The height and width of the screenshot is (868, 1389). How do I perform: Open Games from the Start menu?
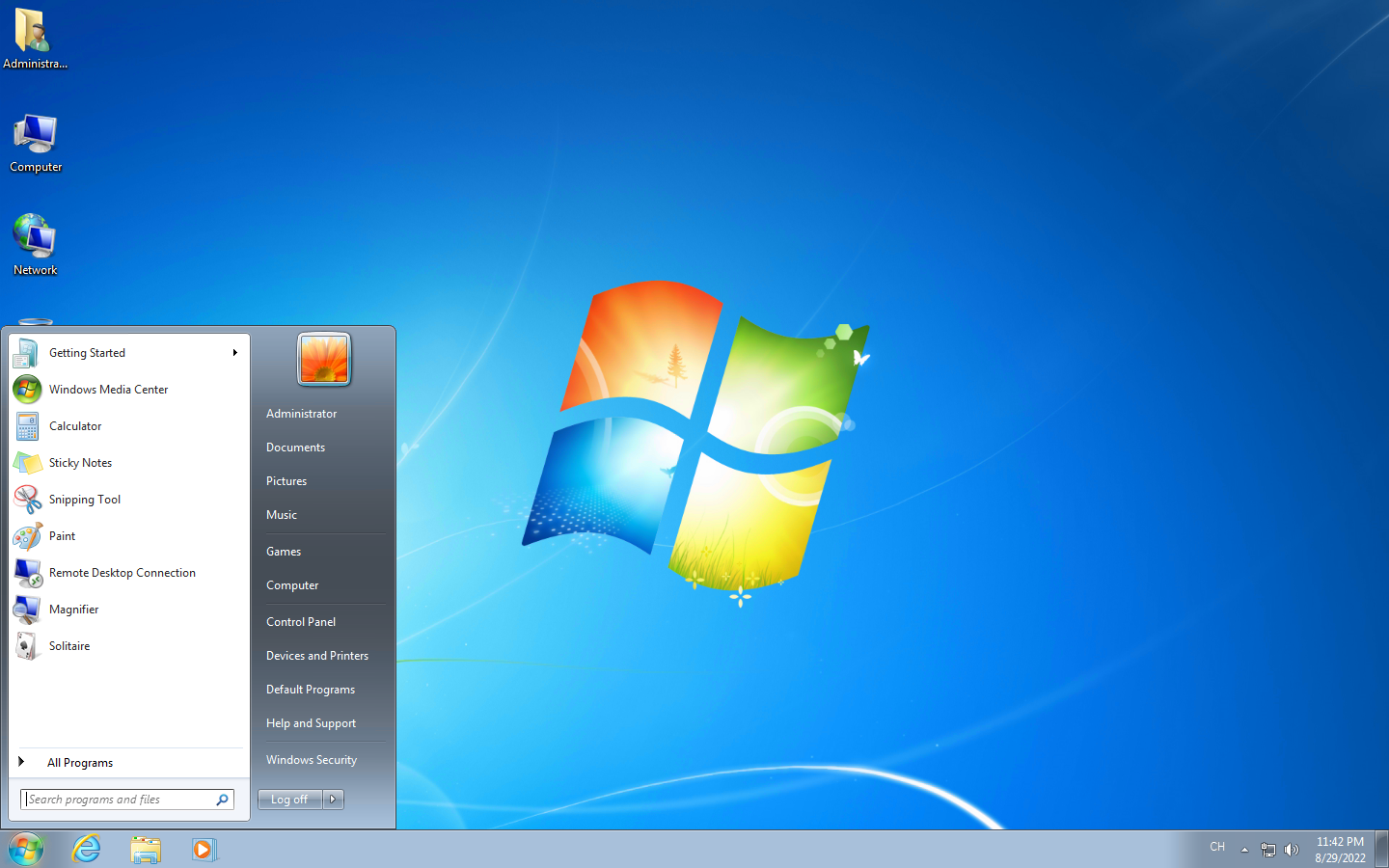284,552
